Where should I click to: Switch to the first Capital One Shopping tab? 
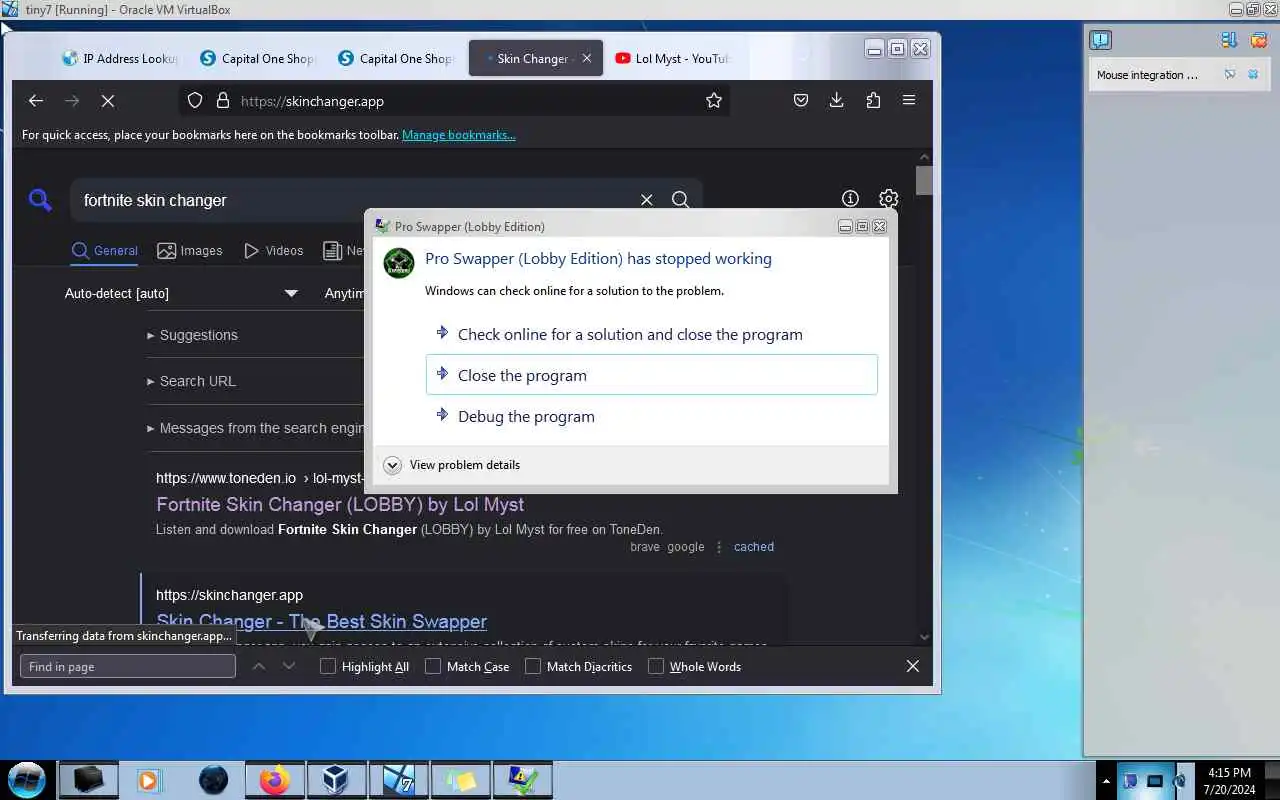[x=258, y=58]
